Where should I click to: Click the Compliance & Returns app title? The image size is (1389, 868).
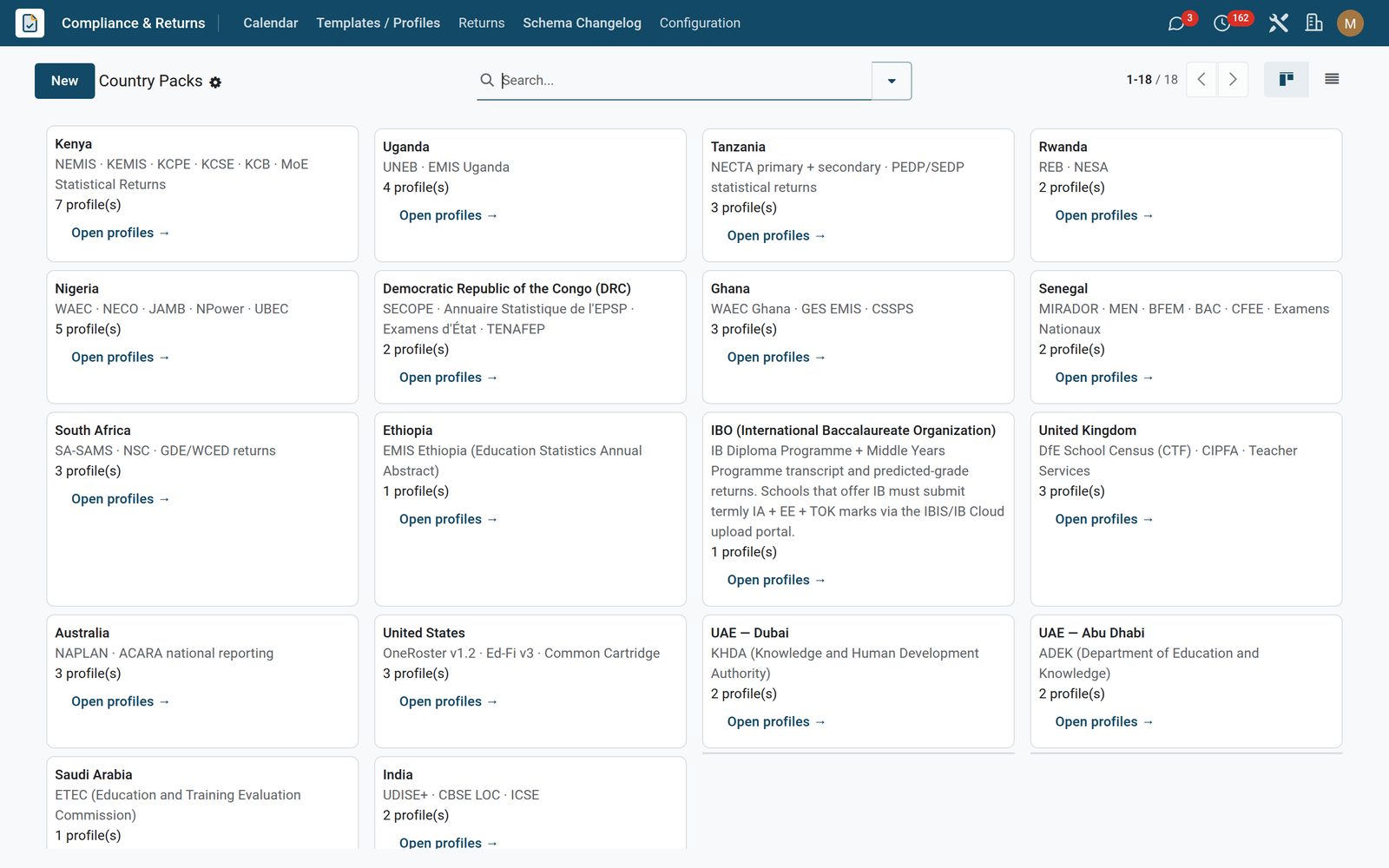(134, 23)
